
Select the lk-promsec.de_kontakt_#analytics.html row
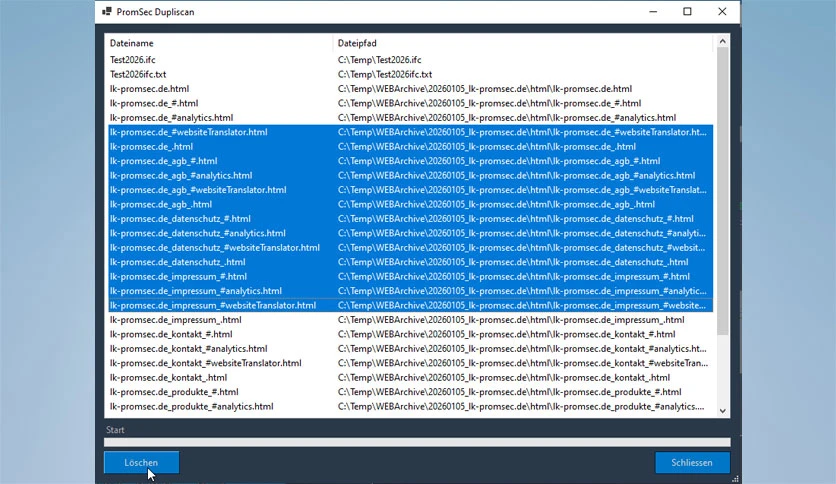pos(411,348)
